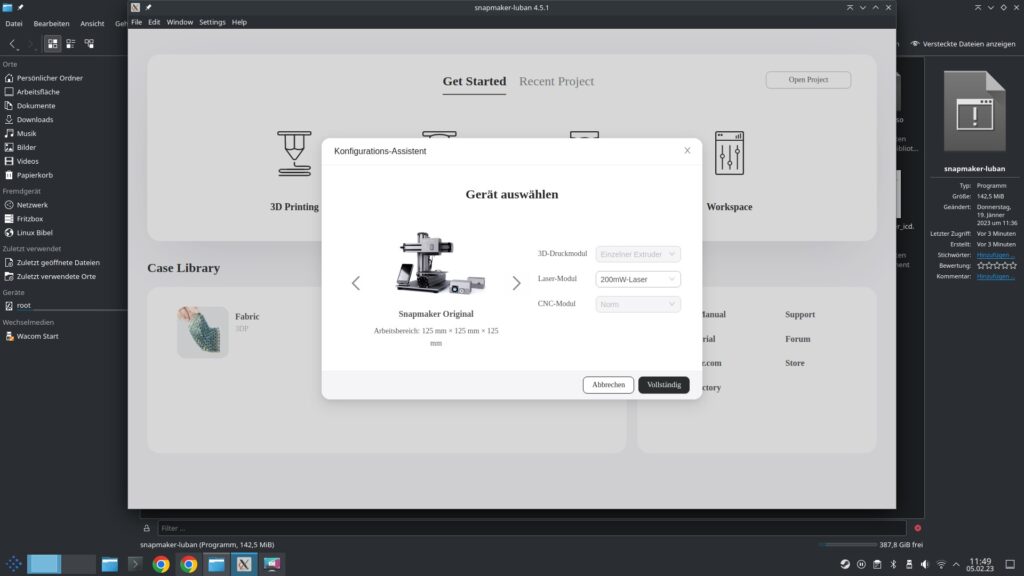Switch to the Recent Project tab
Viewport: 1024px width, 576px height.
click(556, 82)
